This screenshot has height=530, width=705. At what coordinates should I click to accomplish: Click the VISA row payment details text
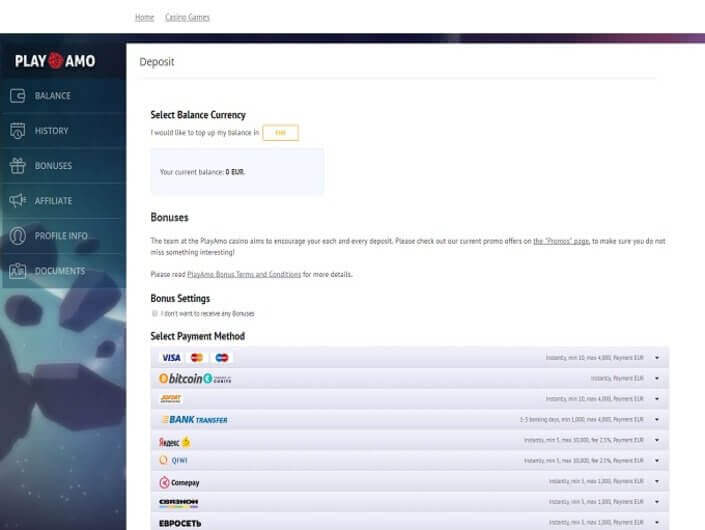pos(594,358)
